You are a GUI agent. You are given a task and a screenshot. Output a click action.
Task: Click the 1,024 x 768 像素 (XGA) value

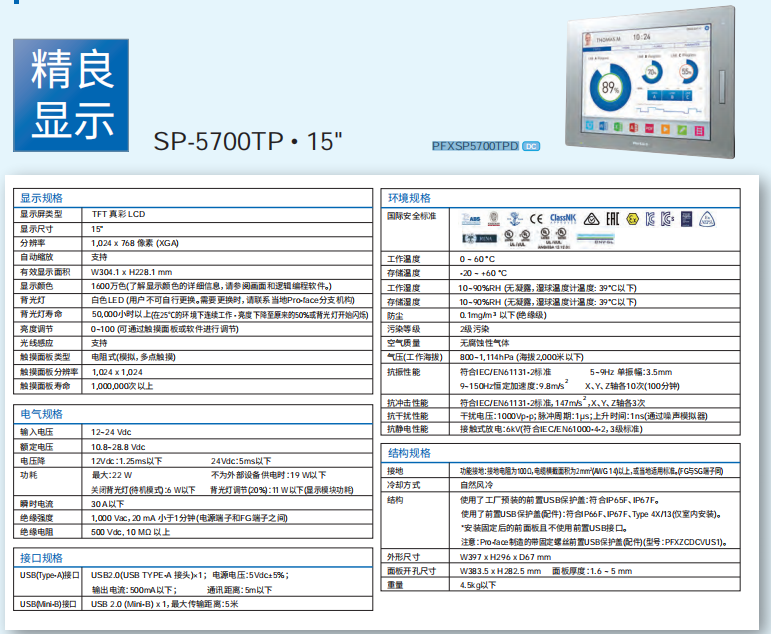[135, 243]
